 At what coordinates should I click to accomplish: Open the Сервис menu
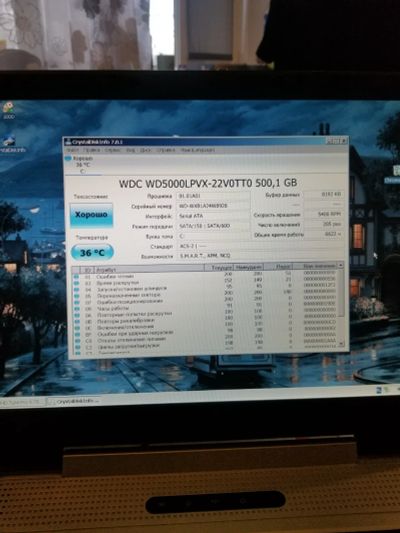click(112, 150)
